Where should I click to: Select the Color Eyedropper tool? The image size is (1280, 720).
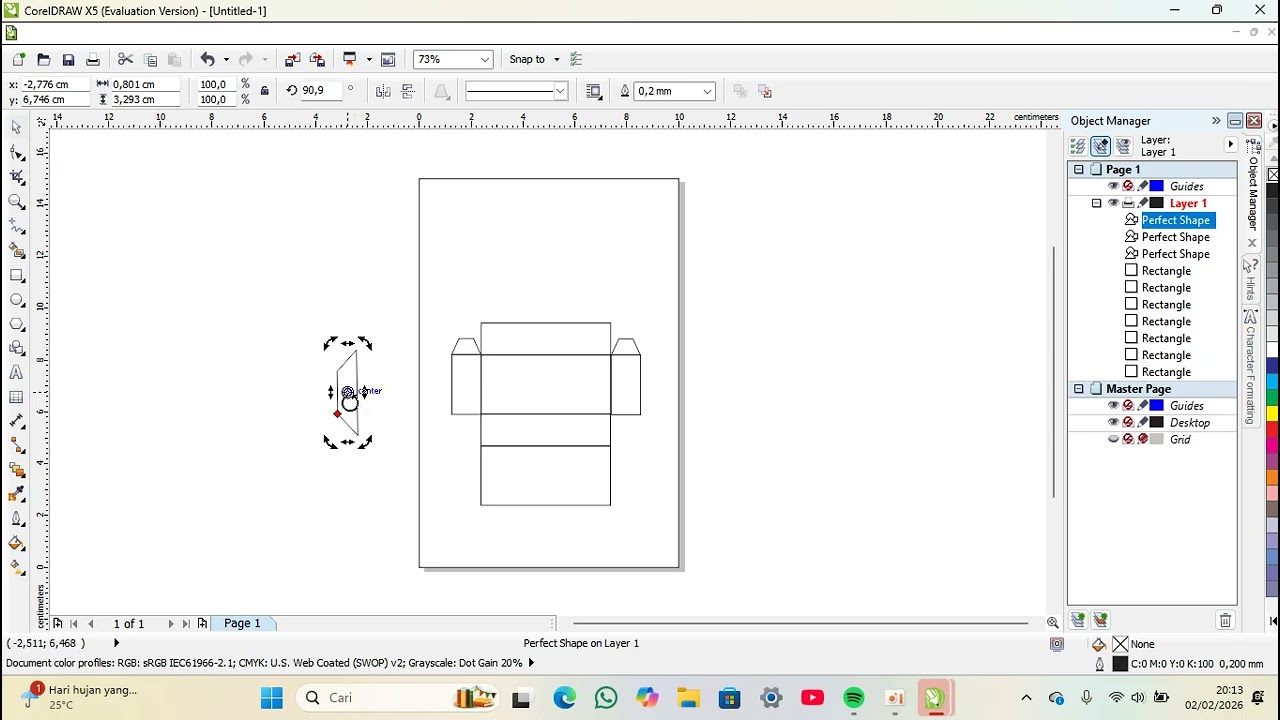(16, 495)
